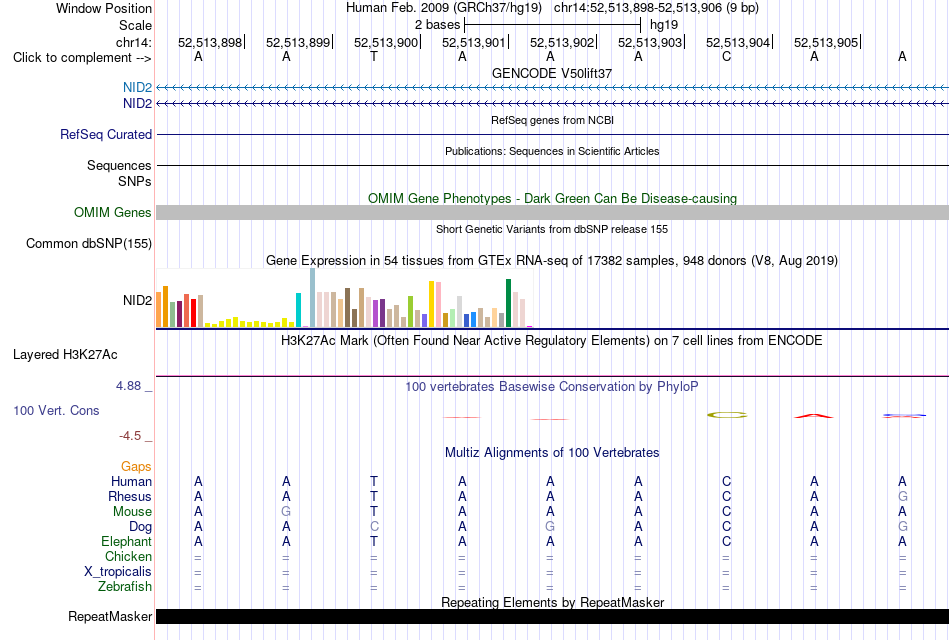This screenshot has height=640, width=950.
Task: Click the C base in the complement row
Action: tap(726, 57)
